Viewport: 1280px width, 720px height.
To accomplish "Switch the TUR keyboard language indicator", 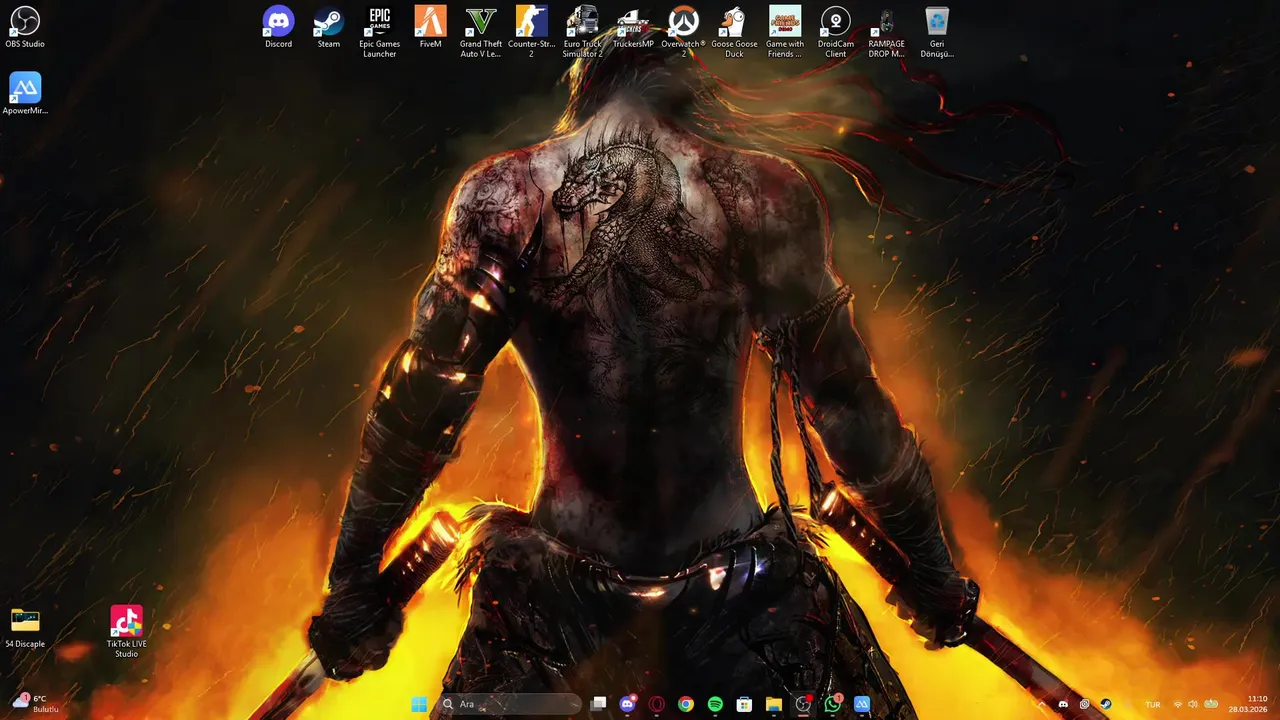I will [x=1153, y=704].
